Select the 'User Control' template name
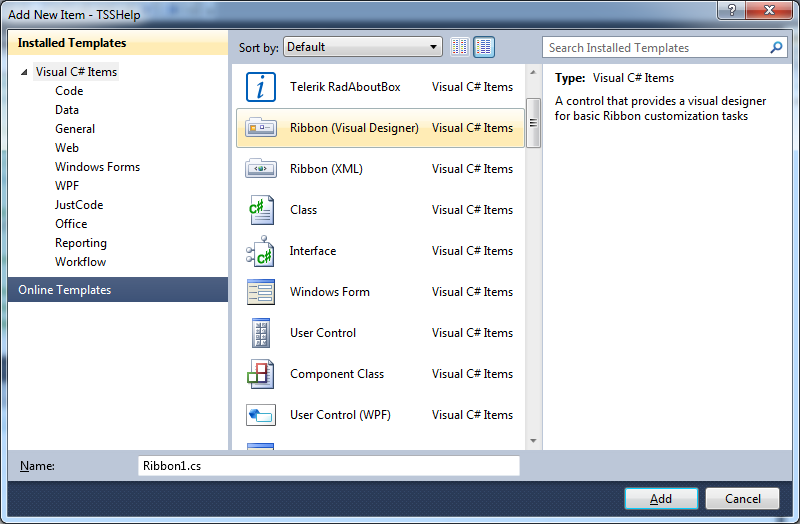 pyautogui.click(x=322, y=333)
